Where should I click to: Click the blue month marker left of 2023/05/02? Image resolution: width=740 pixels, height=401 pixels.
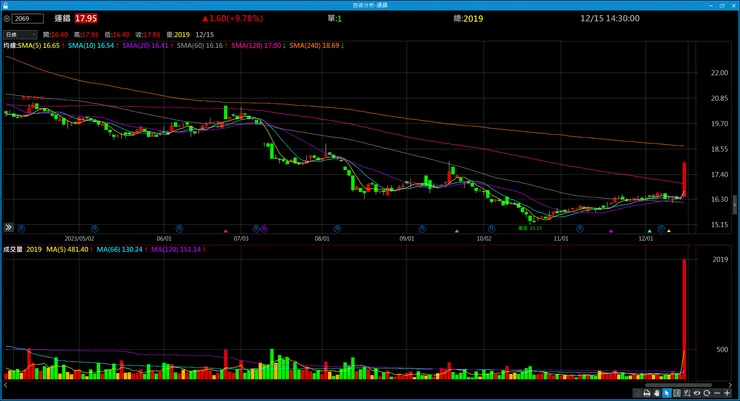[x=21, y=229]
